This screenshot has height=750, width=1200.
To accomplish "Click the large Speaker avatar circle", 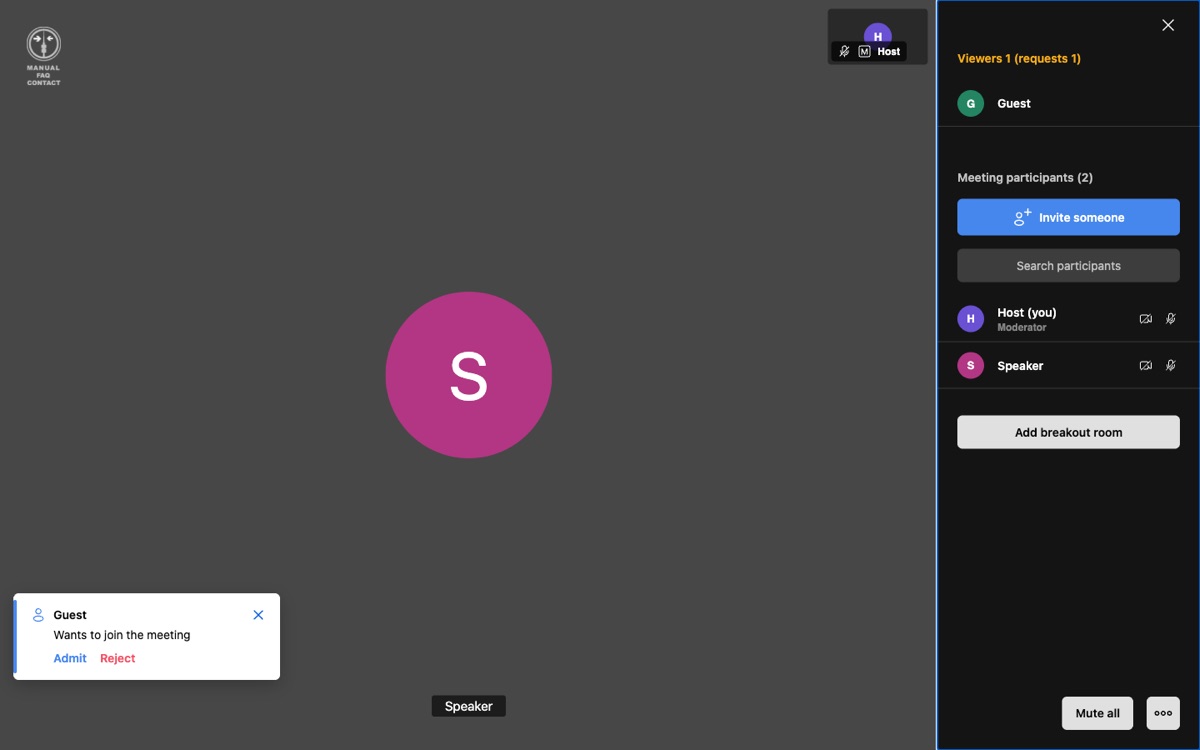I will [468, 375].
